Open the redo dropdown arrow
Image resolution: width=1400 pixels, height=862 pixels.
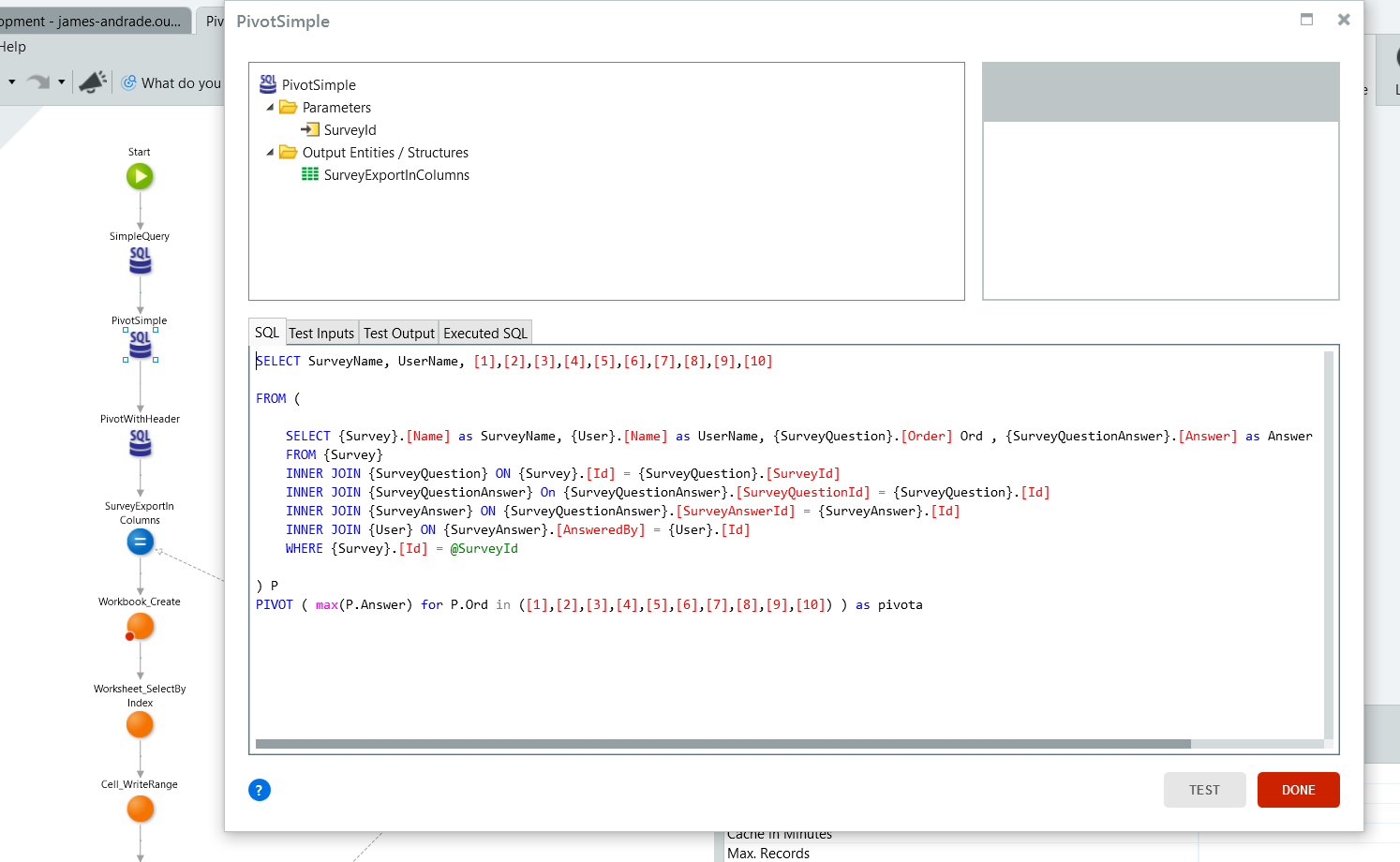point(62,82)
